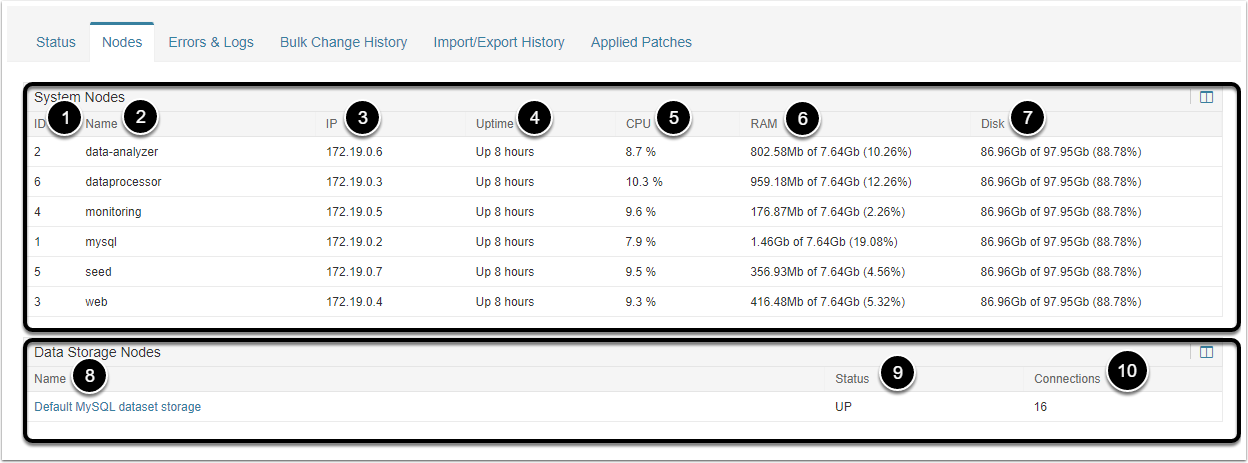
Task: Click the CPU column header
Action: [638, 123]
